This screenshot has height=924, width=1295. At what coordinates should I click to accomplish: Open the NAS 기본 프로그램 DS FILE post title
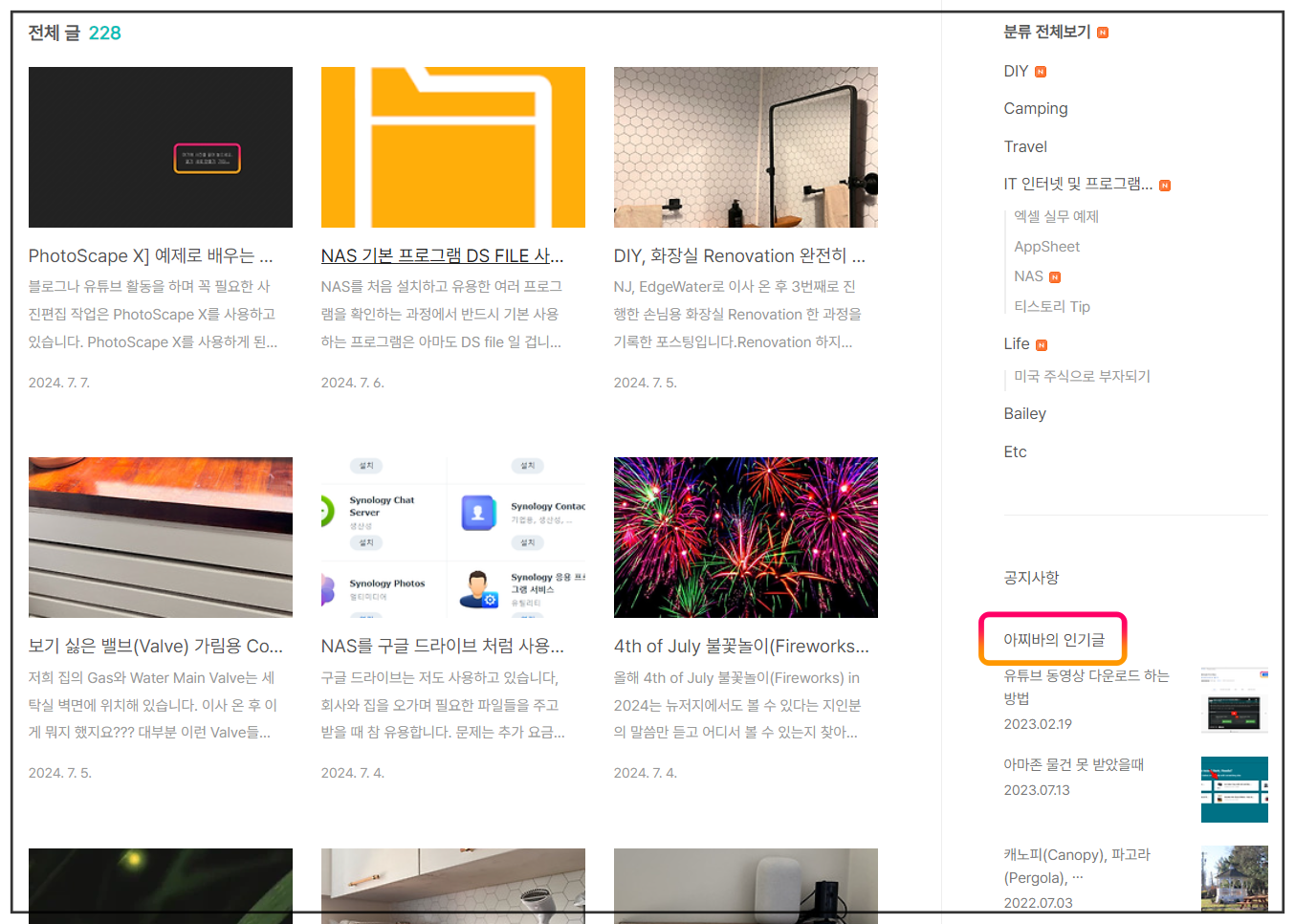443,255
